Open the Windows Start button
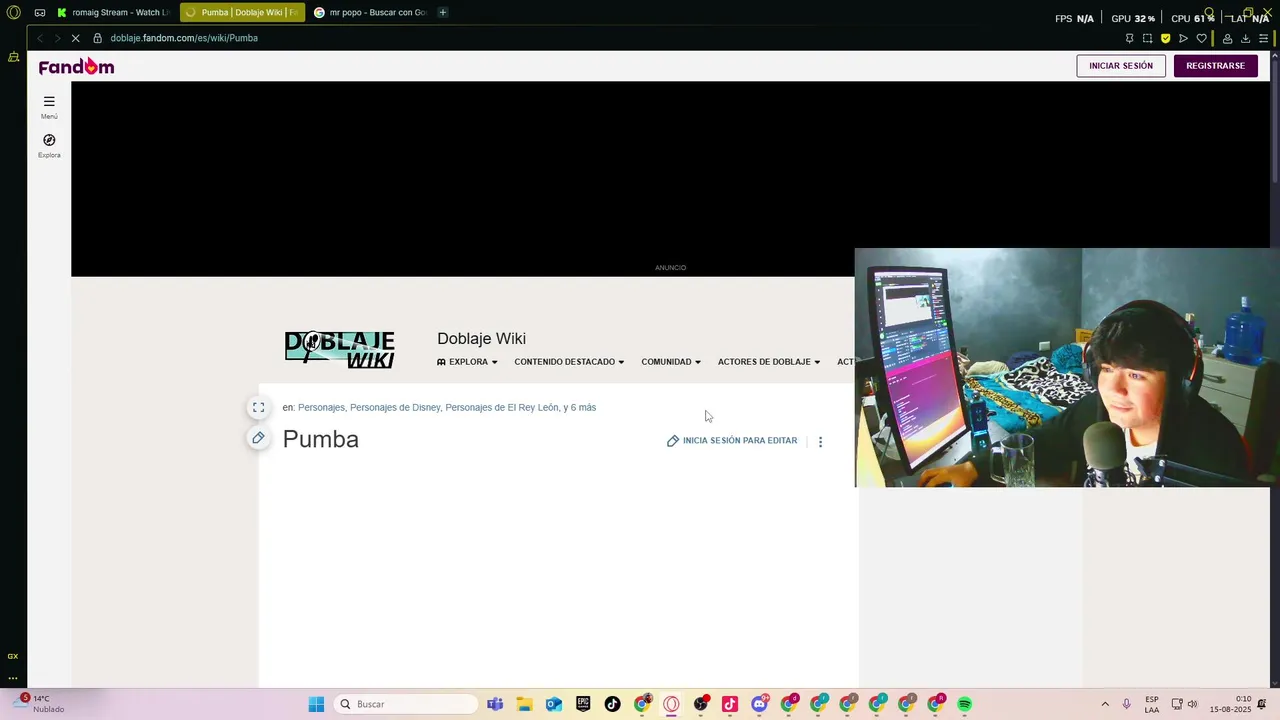 (316, 704)
